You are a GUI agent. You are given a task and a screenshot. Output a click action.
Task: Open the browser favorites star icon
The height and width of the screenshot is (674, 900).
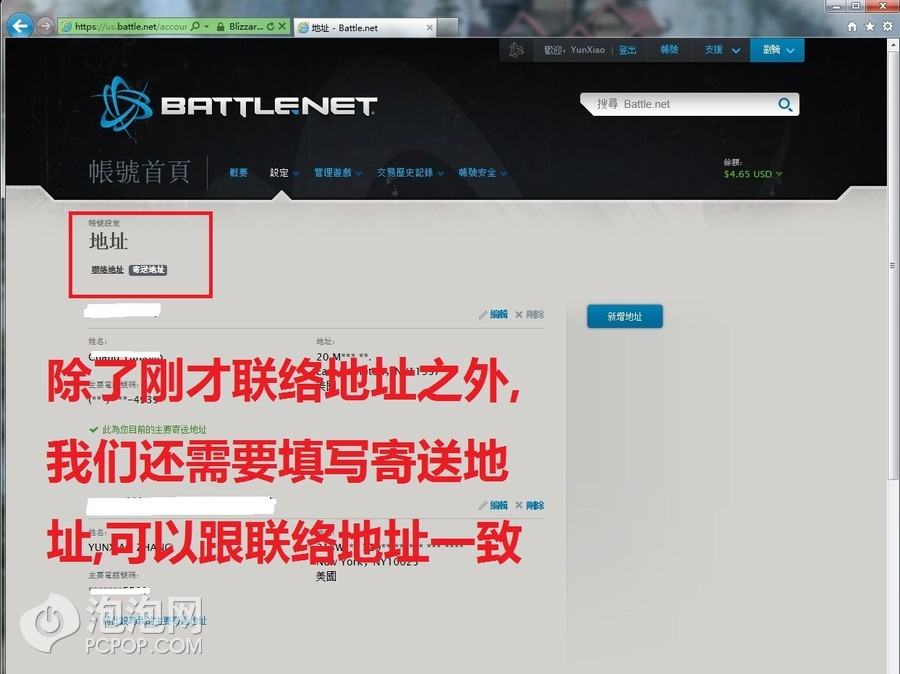[870, 26]
